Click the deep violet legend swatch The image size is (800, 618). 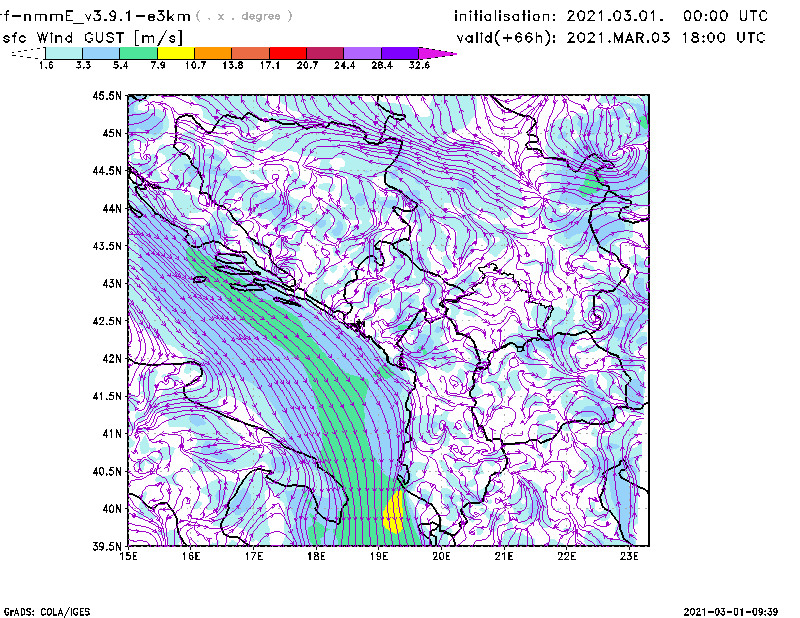point(400,53)
